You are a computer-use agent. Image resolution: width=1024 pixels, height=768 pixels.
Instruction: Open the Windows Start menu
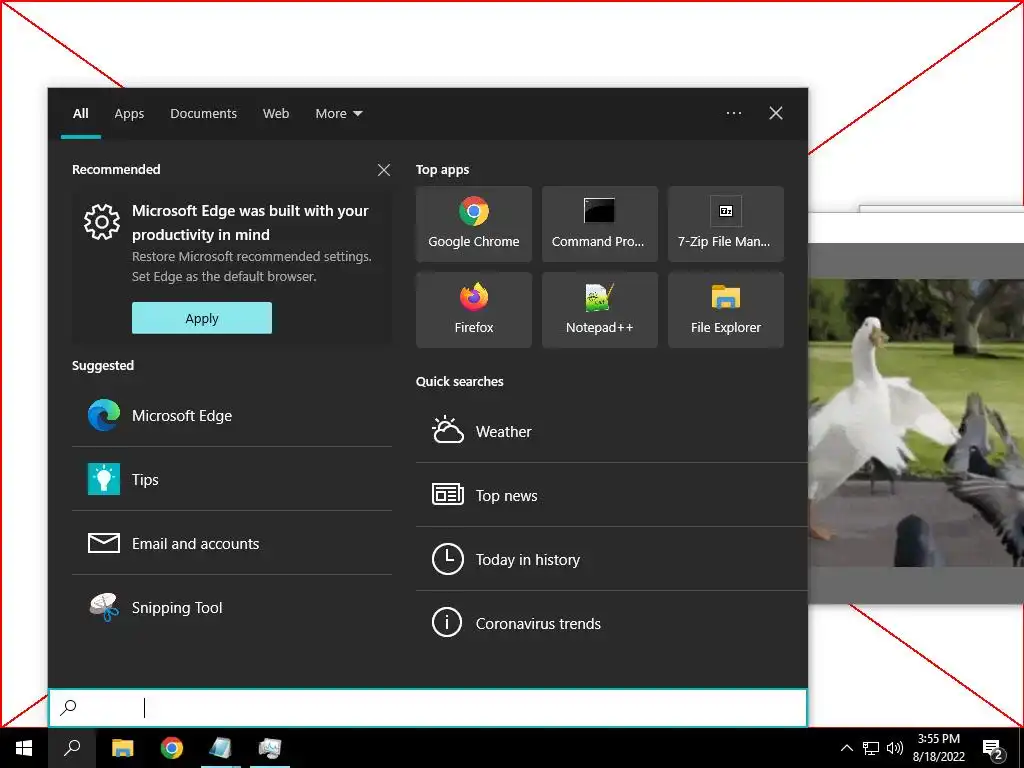point(24,748)
